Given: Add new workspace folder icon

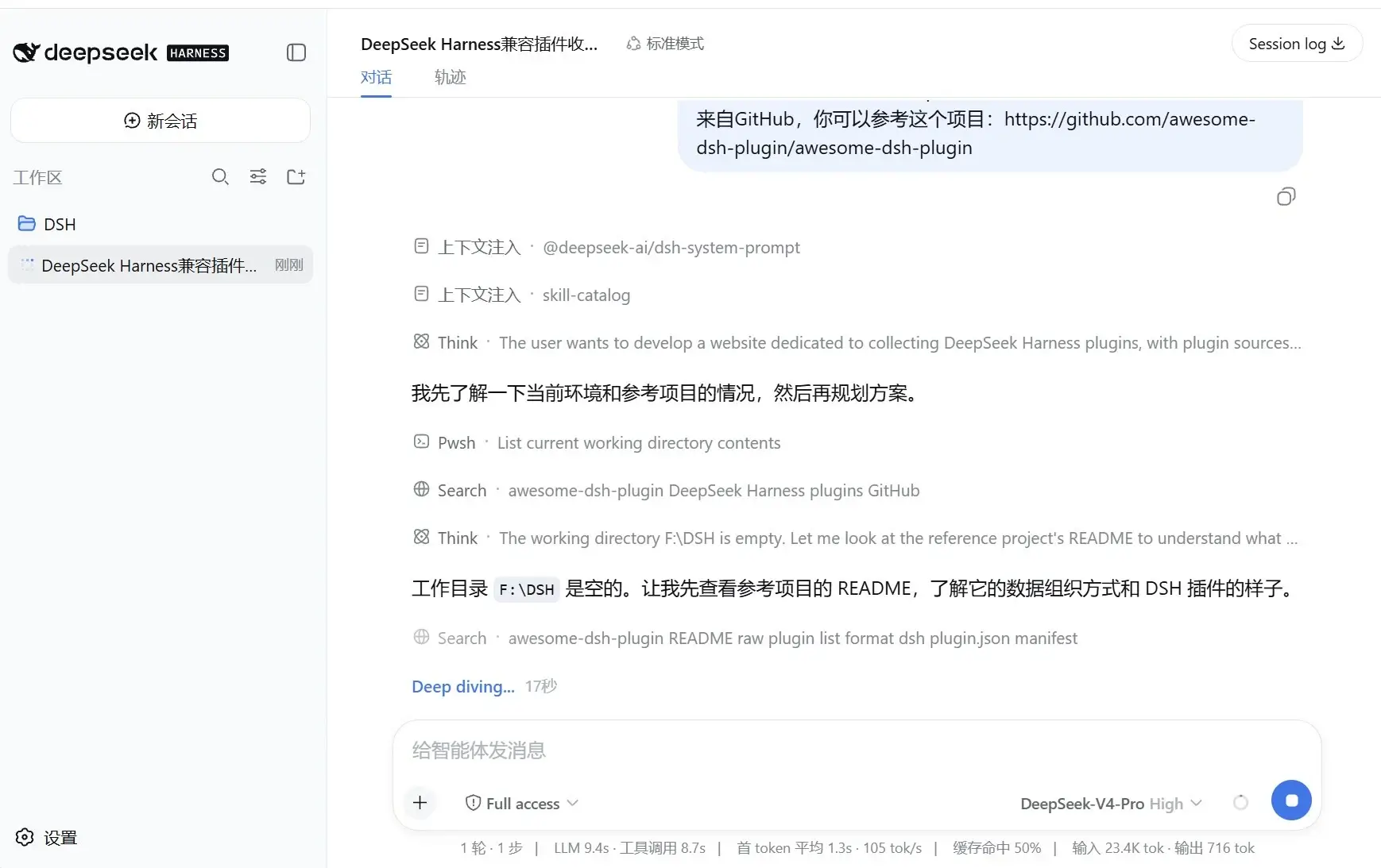Looking at the screenshot, I should tap(296, 177).
